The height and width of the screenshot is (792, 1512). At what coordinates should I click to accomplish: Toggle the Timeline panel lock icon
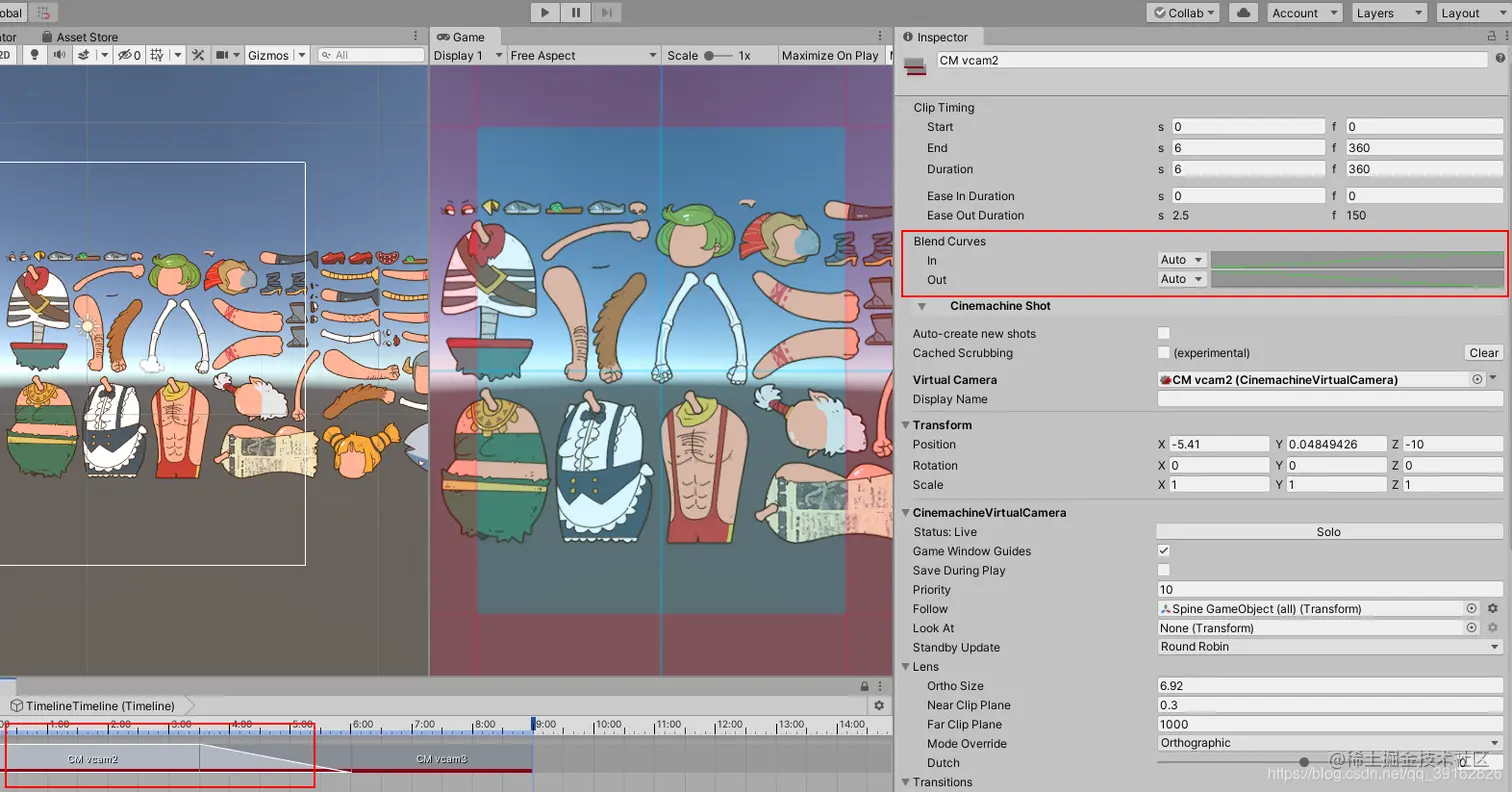point(864,686)
